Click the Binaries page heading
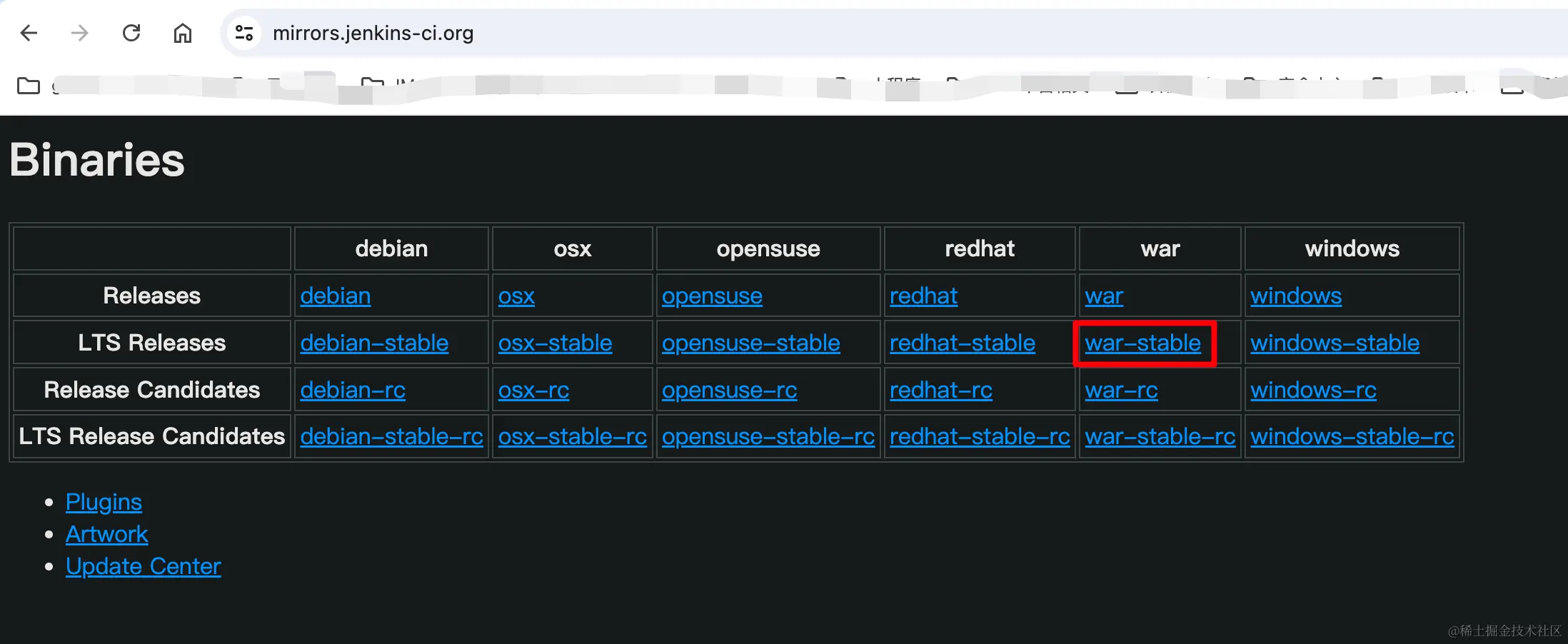 (x=97, y=160)
